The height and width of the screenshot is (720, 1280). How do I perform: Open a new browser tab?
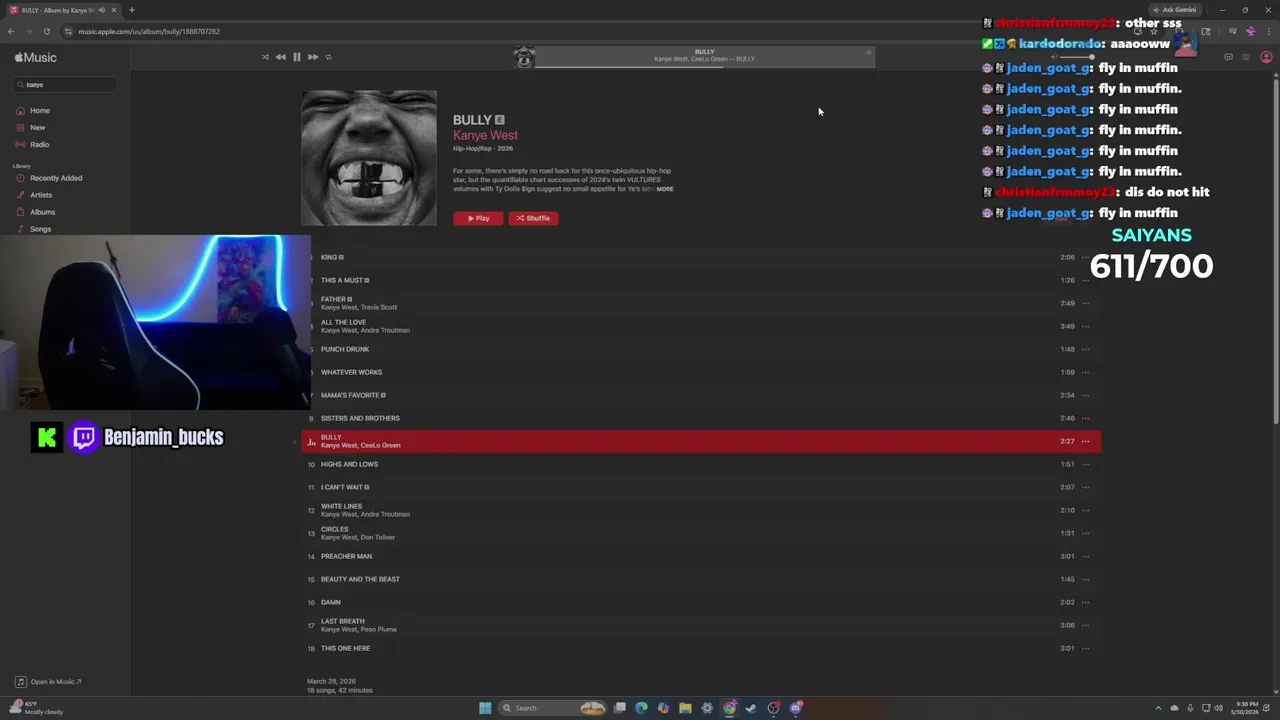pyautogui.click(x=131, y=10)
